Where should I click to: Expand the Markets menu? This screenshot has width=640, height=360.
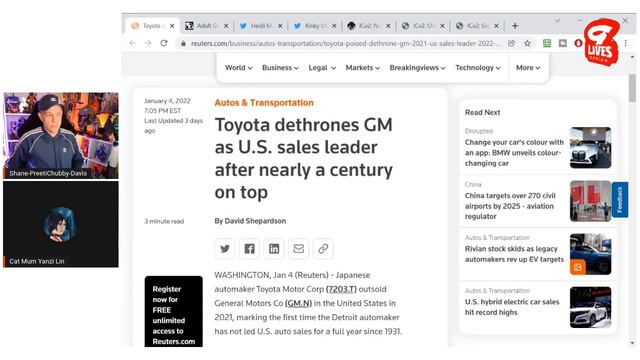click(x=363, y=68)
